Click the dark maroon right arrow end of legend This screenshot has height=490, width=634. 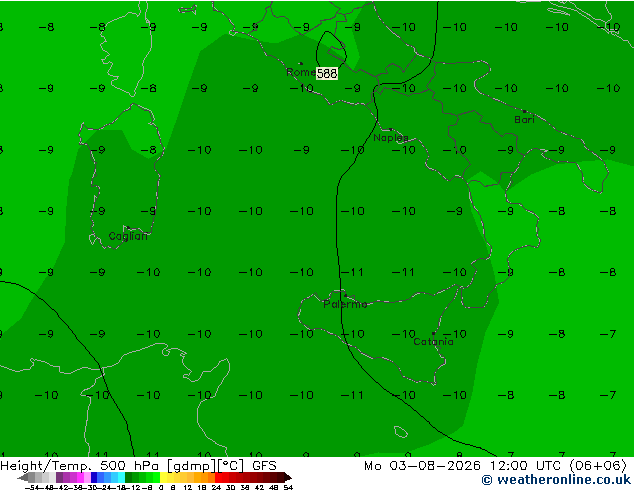coord(287,478)
